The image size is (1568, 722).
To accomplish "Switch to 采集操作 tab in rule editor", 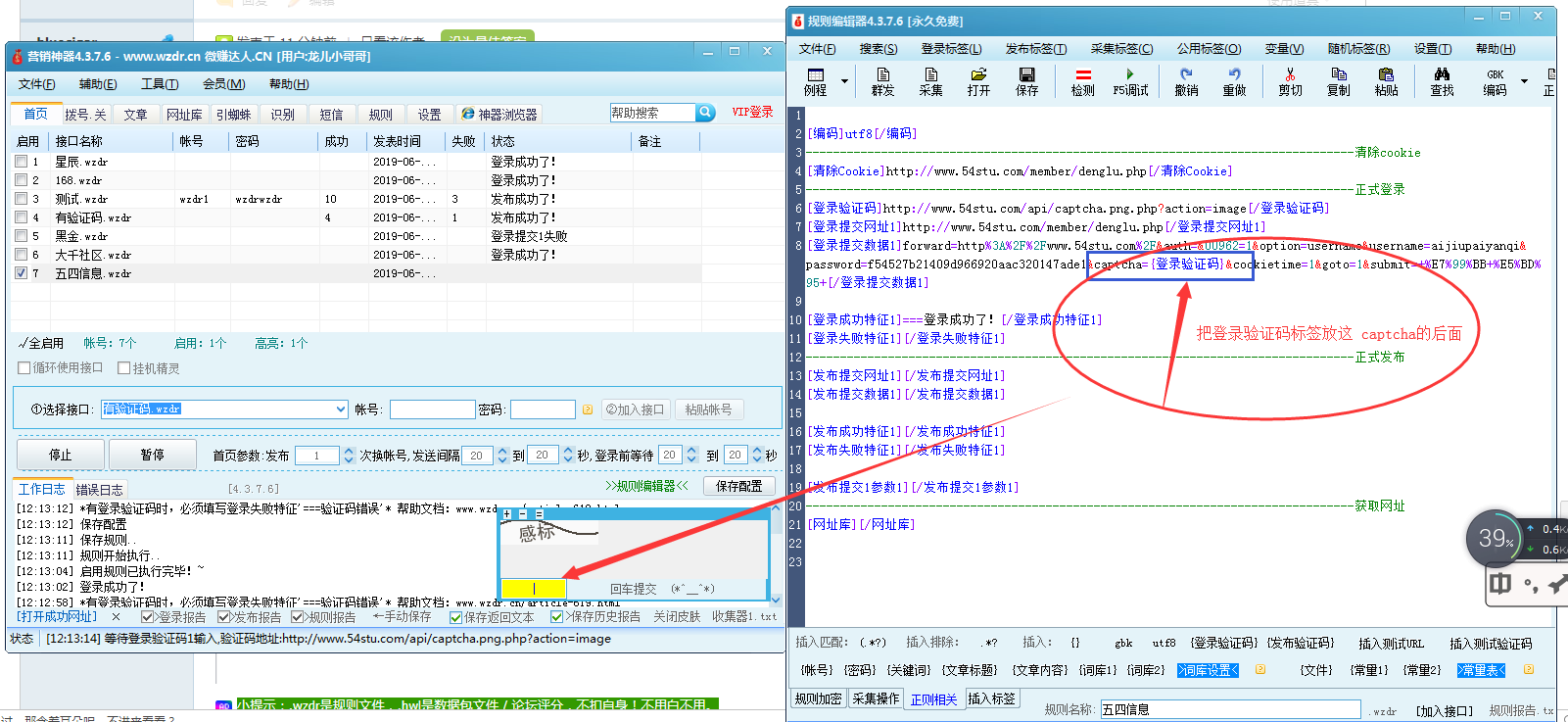I will [x=875, y=698].
